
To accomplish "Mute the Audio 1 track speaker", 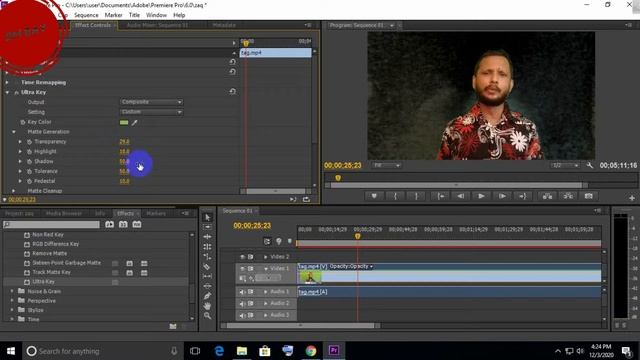I will tap(242, 292).
